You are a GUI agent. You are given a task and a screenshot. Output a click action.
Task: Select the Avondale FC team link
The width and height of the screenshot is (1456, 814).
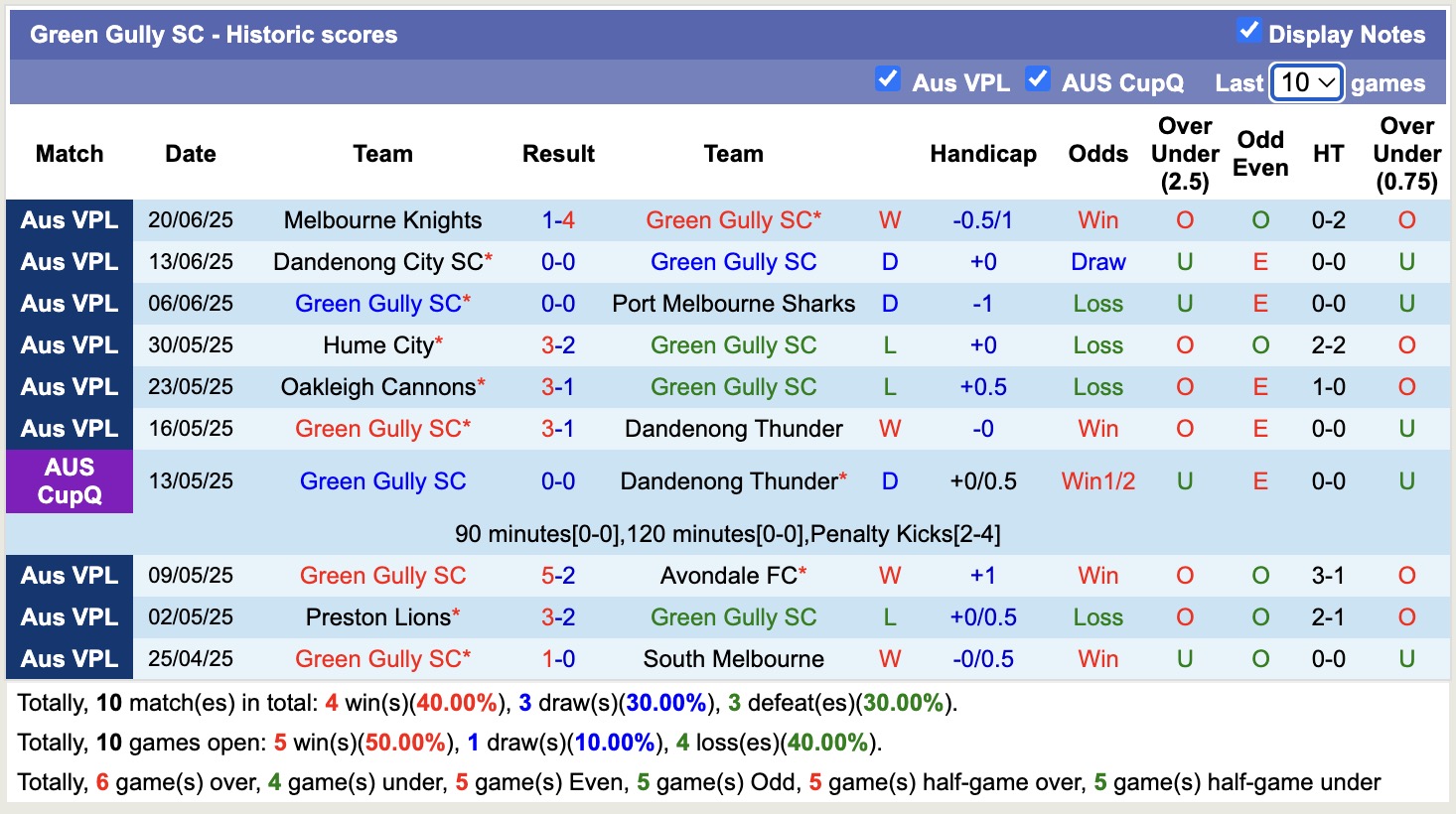(728, 576)
